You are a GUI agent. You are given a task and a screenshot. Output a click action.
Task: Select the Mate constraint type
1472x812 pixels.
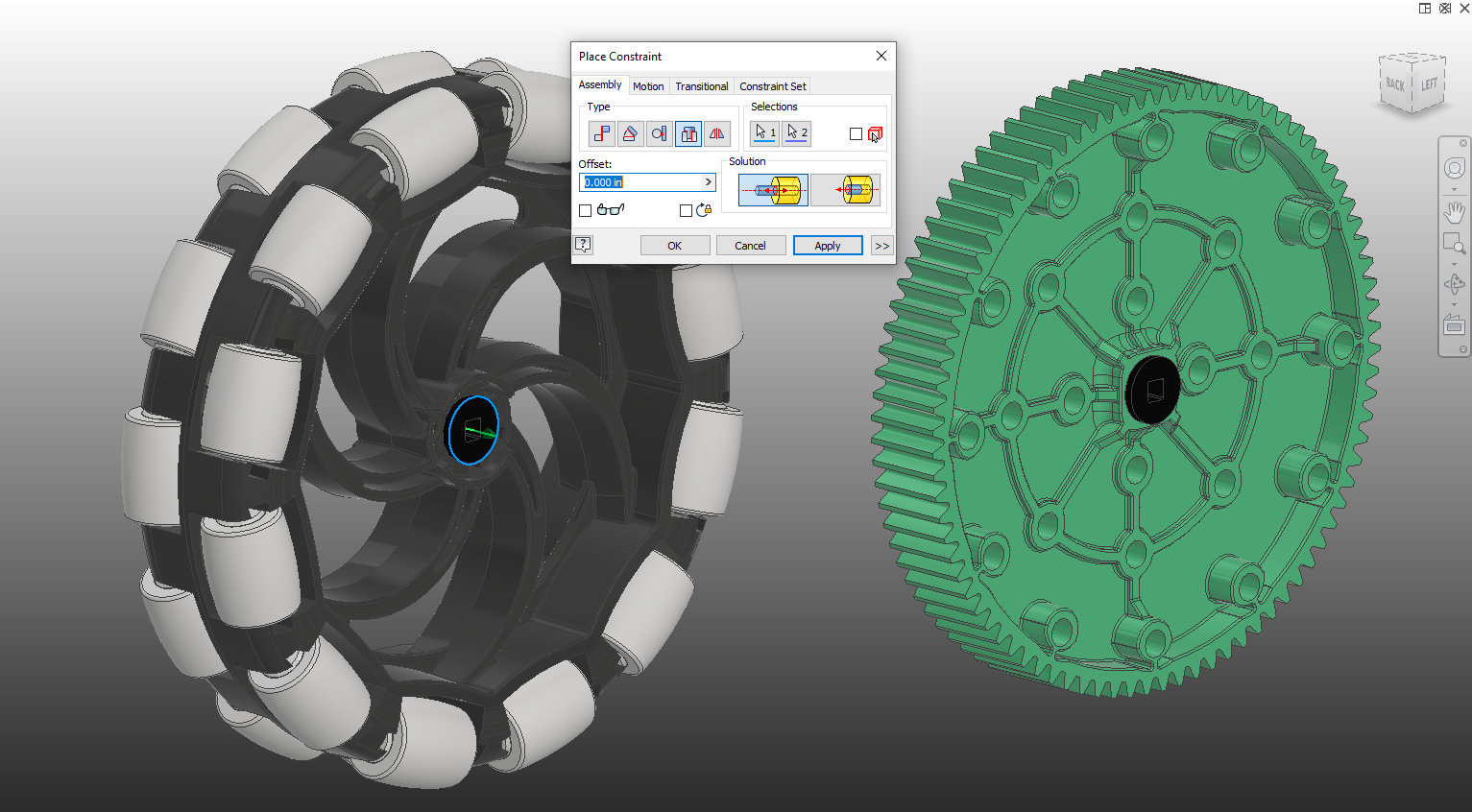602,133
